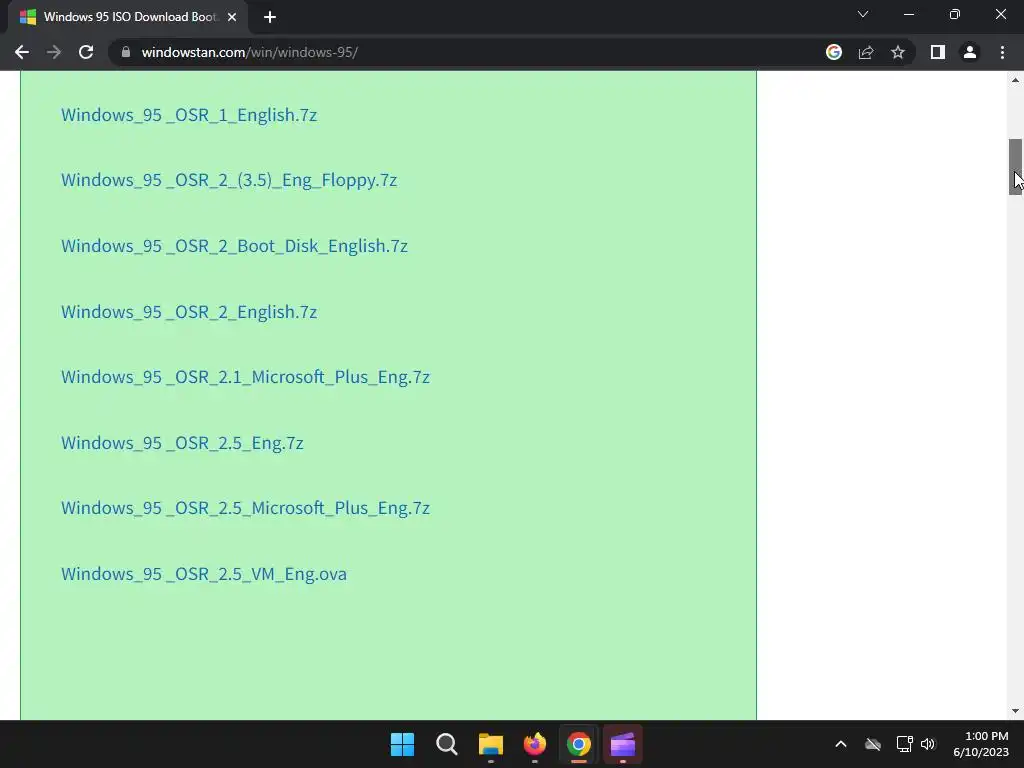Click the scrollbar up arrow

coord(1015,80)
